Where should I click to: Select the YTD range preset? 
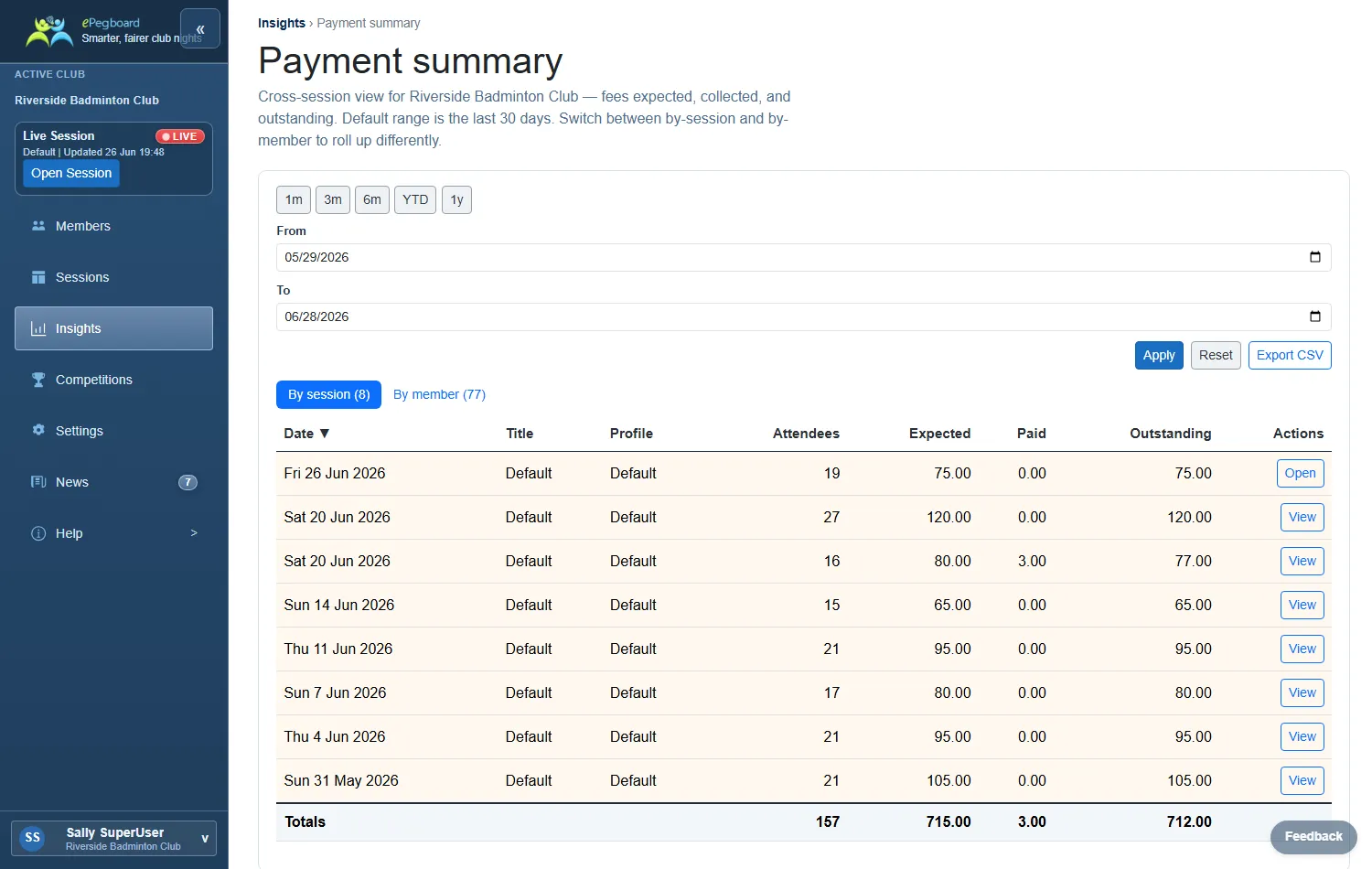(x=415, y=199)
